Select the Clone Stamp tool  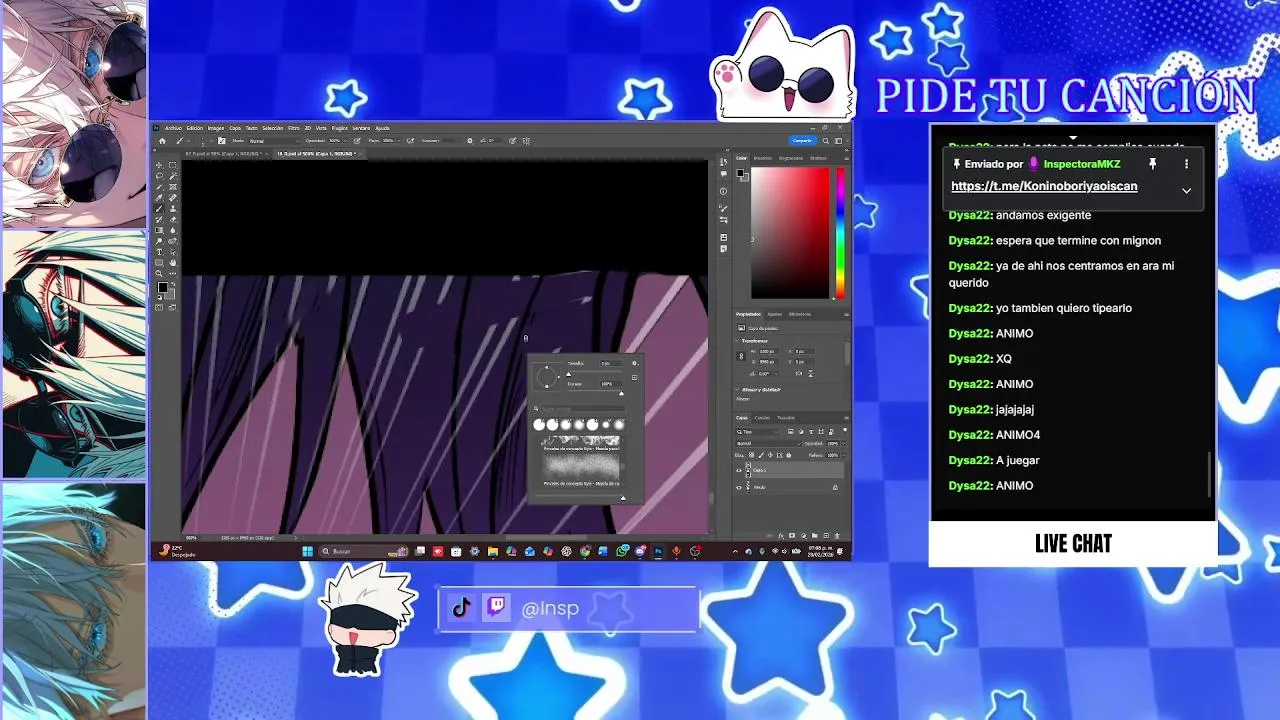tap(172, 208)
